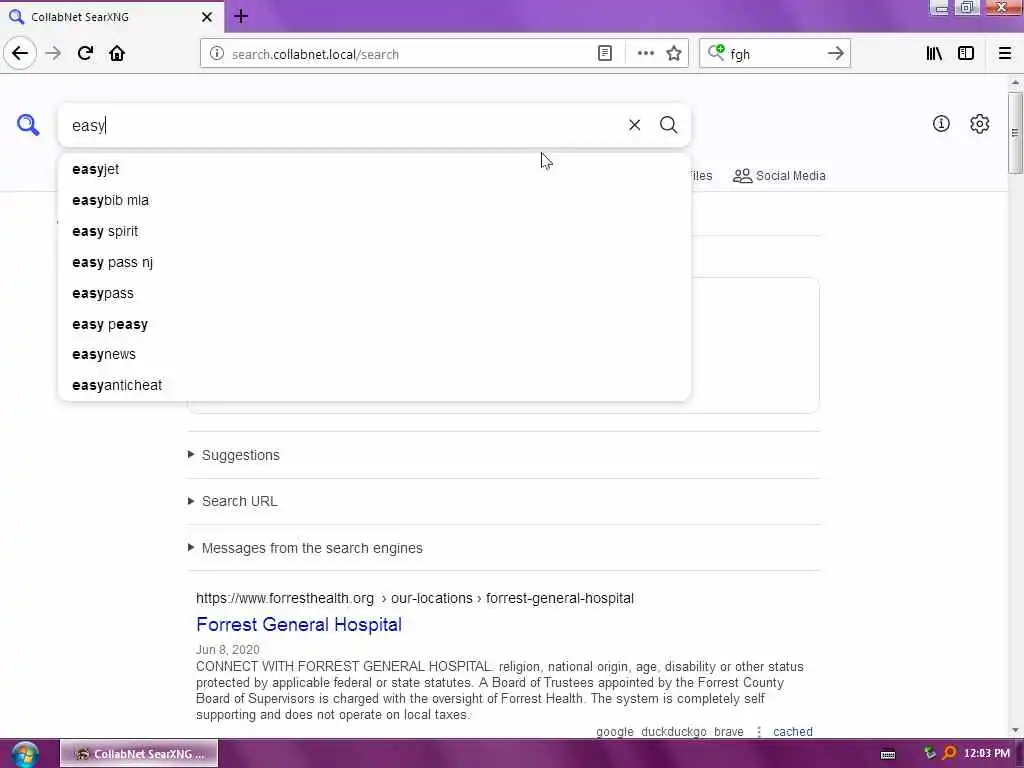Click the result date Jun 8, 2020
The height and width of the screenshot is (768, 1024).
[227, 650]
